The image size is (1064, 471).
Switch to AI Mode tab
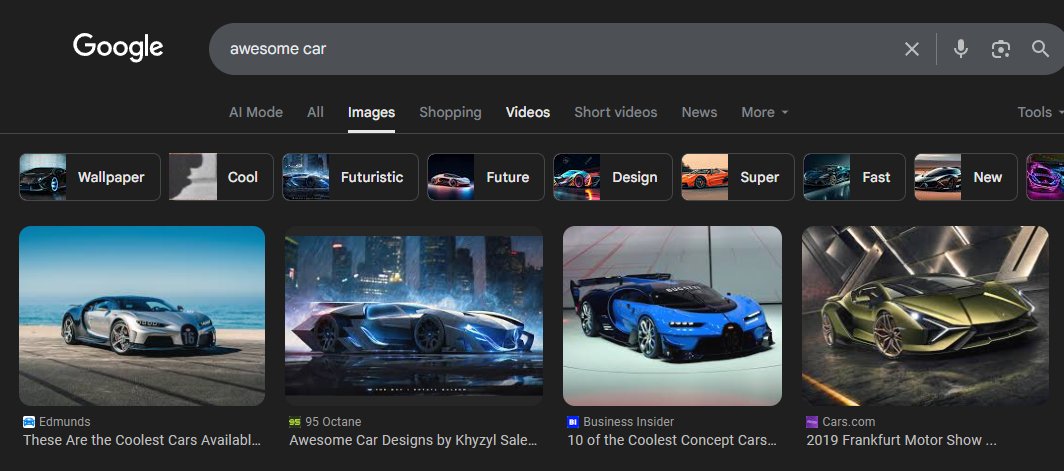coord(256,113)
